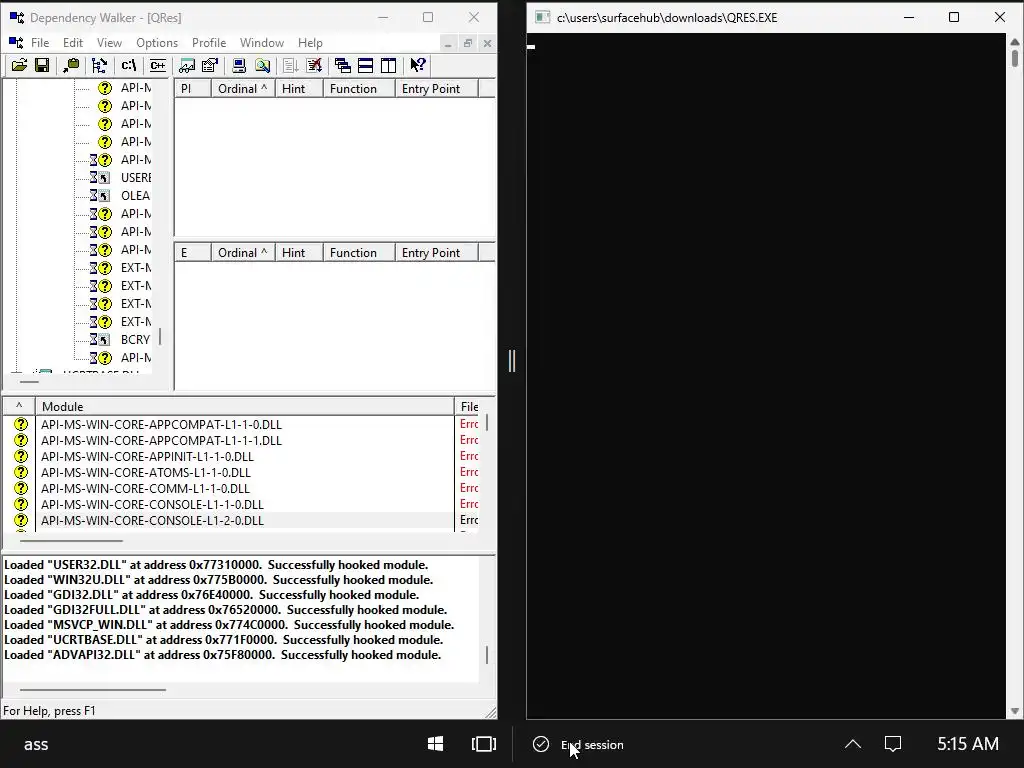Select API-MS-WIN-CORE-CONSOLE-L1-1-0.DLL row
The width and height of the screenshot is (1024, 768).
click(240, 504)
